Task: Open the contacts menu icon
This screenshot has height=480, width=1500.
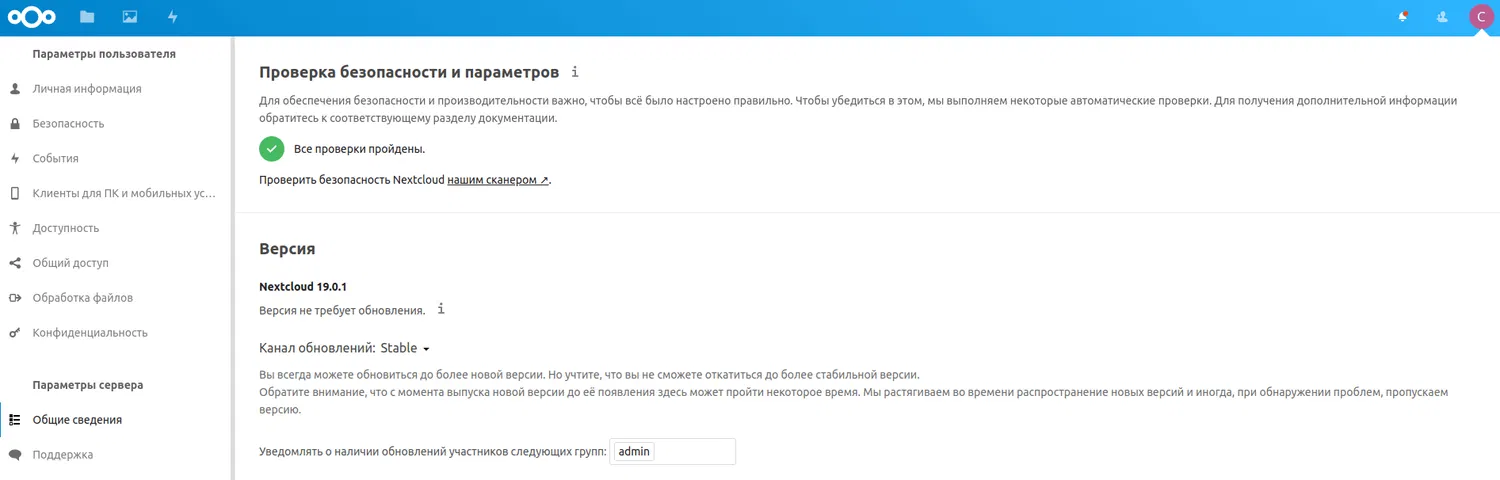Action: pos(1442,17)
